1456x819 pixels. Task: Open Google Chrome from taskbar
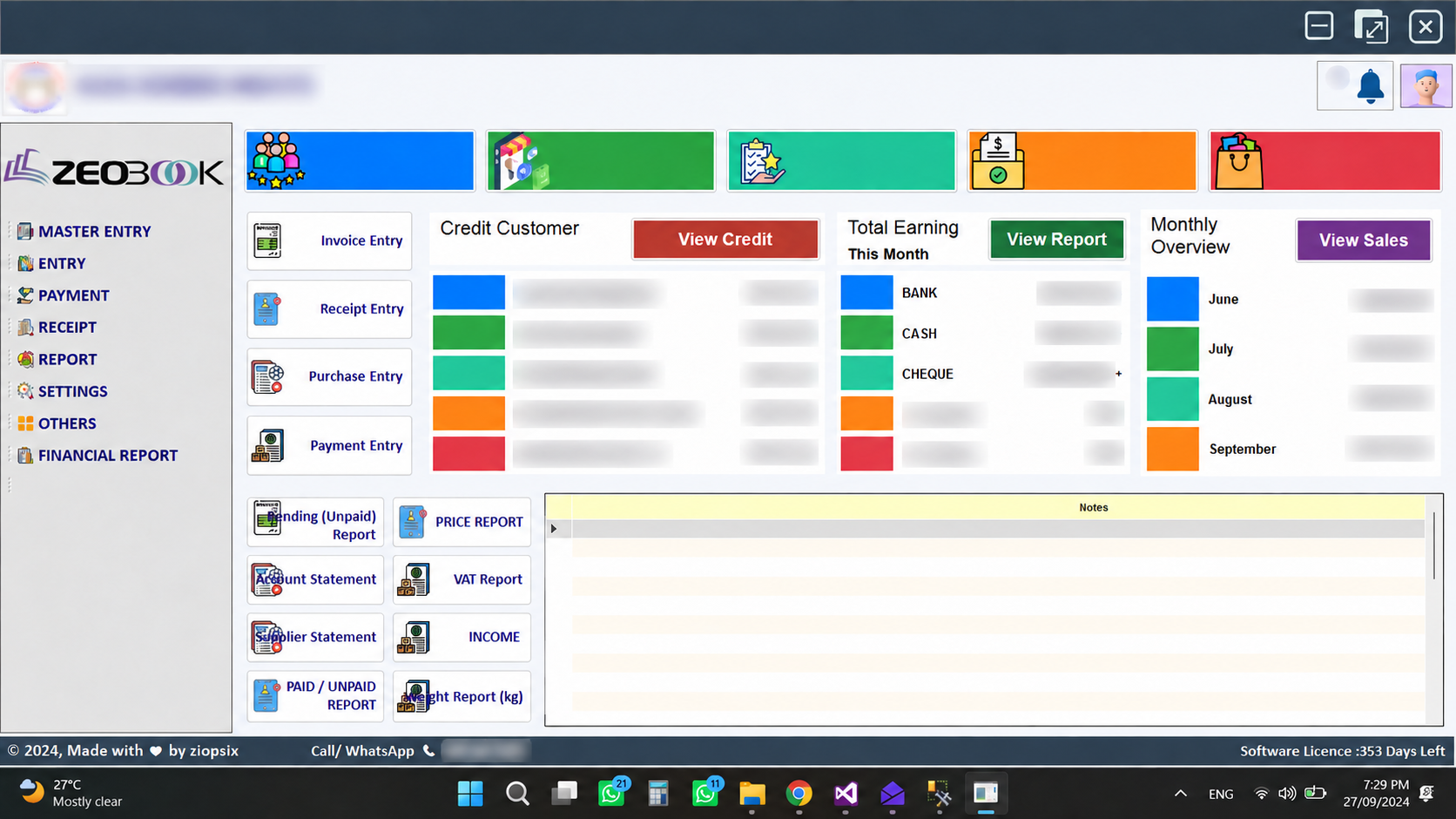click(x=799, y=794)
